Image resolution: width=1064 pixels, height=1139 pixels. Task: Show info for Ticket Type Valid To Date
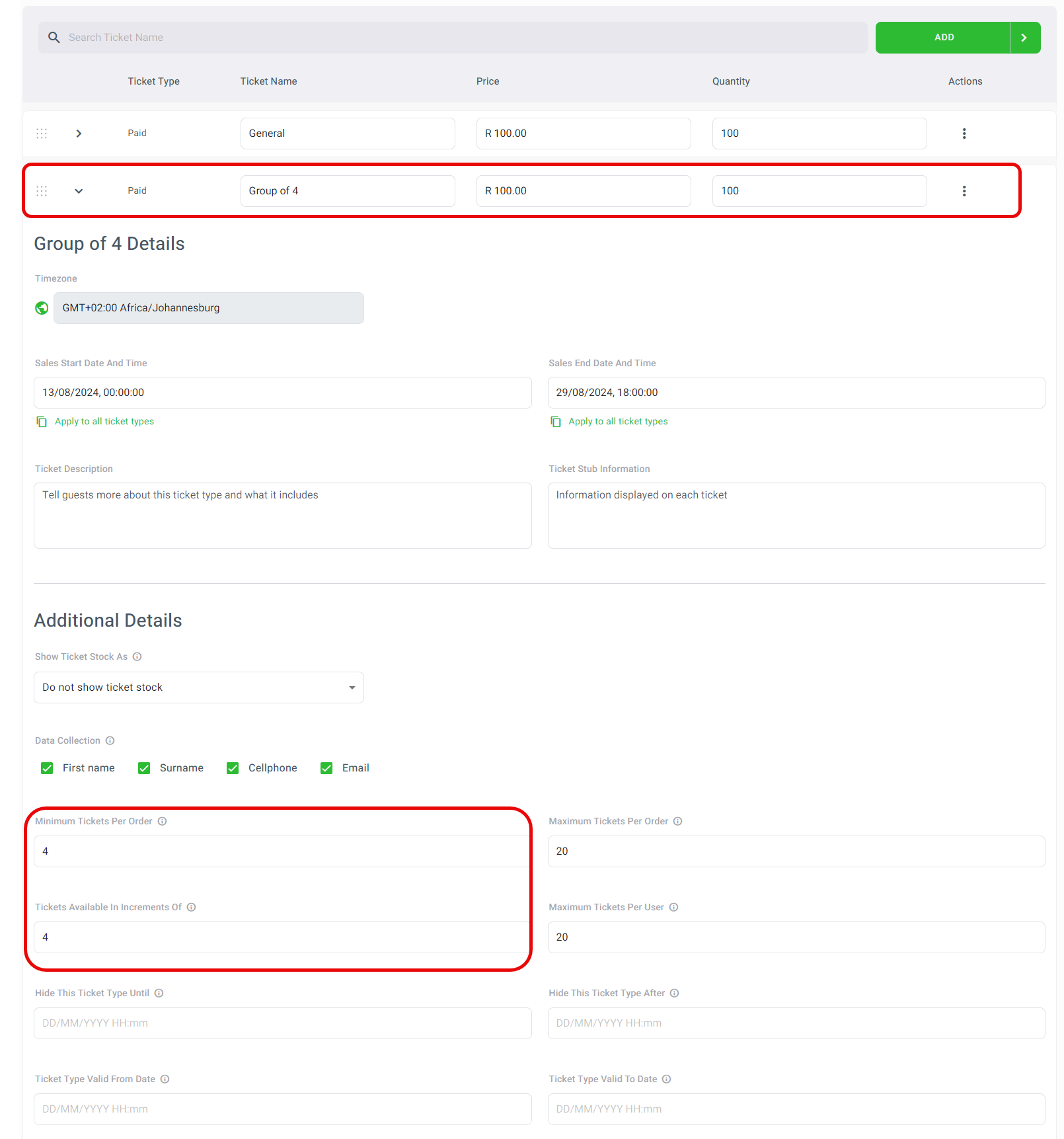[x=666, y=1080]
